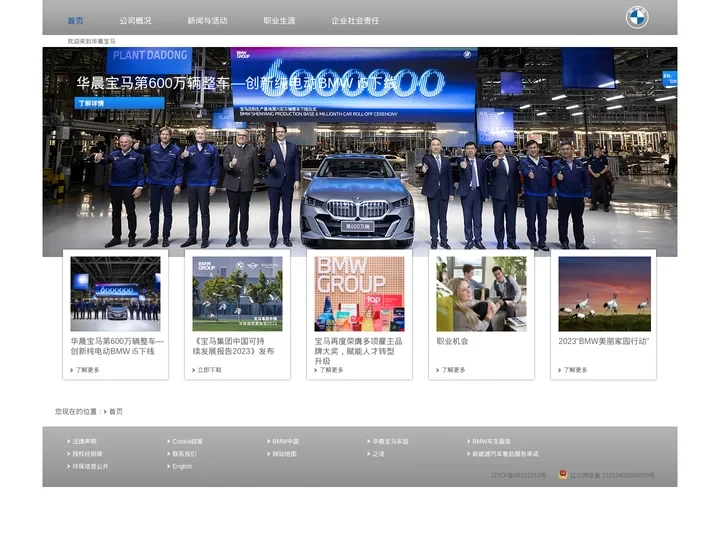Open the 企业社会责任 menu item
720x540 pixels.
click(355, 21)
